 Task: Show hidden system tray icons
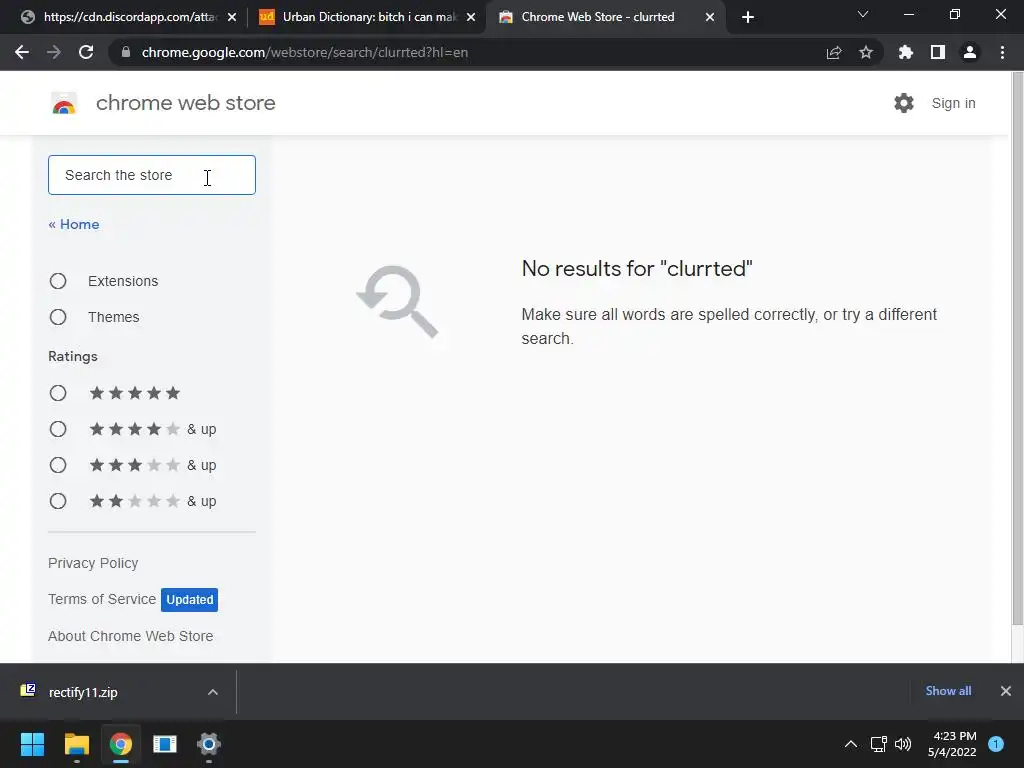[851, 744]
